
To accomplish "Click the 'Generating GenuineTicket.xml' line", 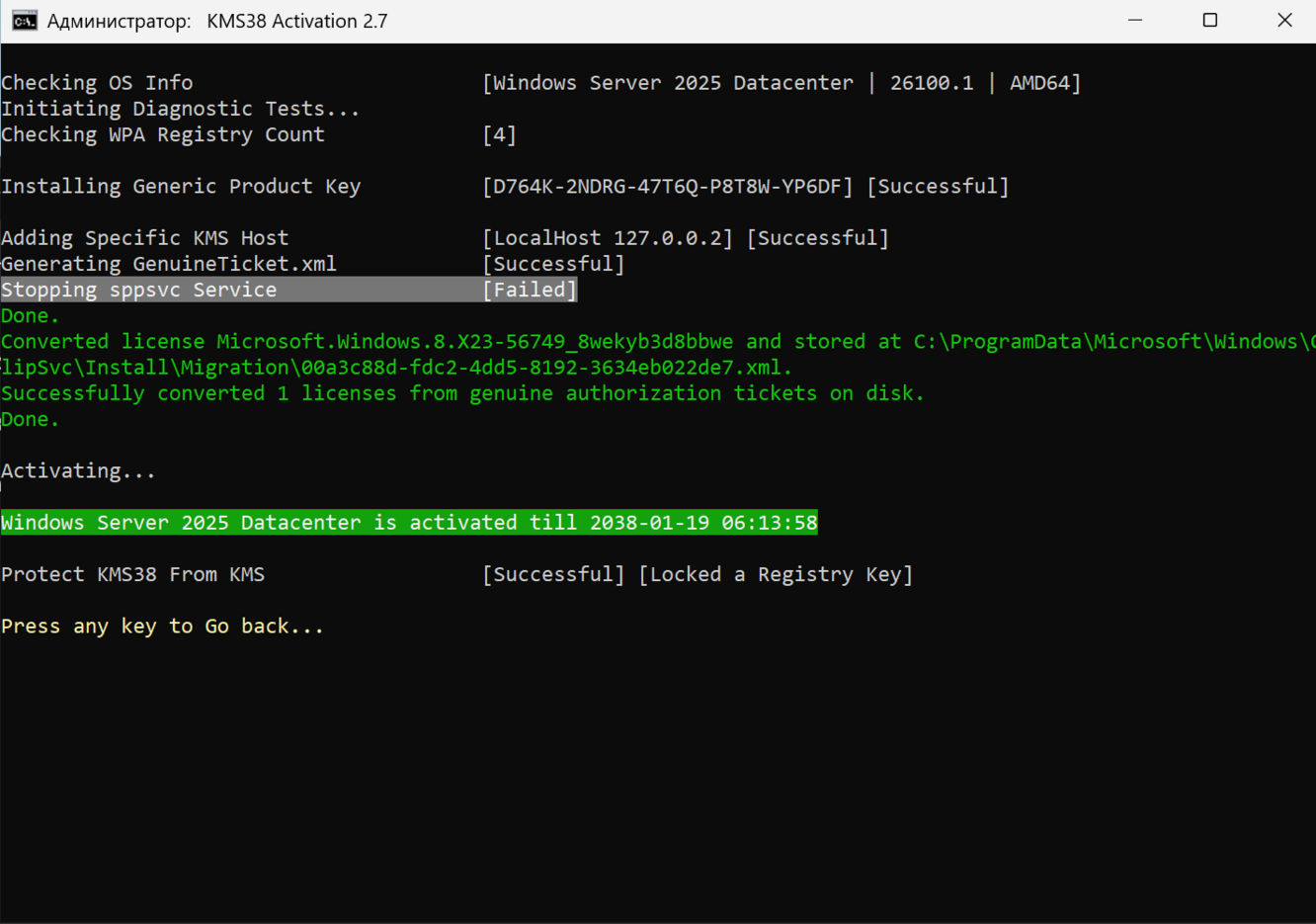I will coord(169,264).
